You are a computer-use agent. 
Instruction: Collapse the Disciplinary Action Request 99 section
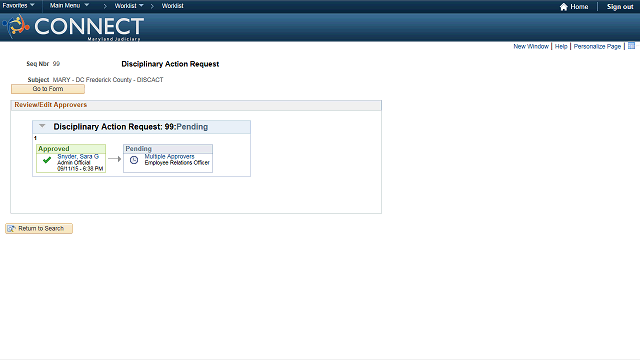42,126
